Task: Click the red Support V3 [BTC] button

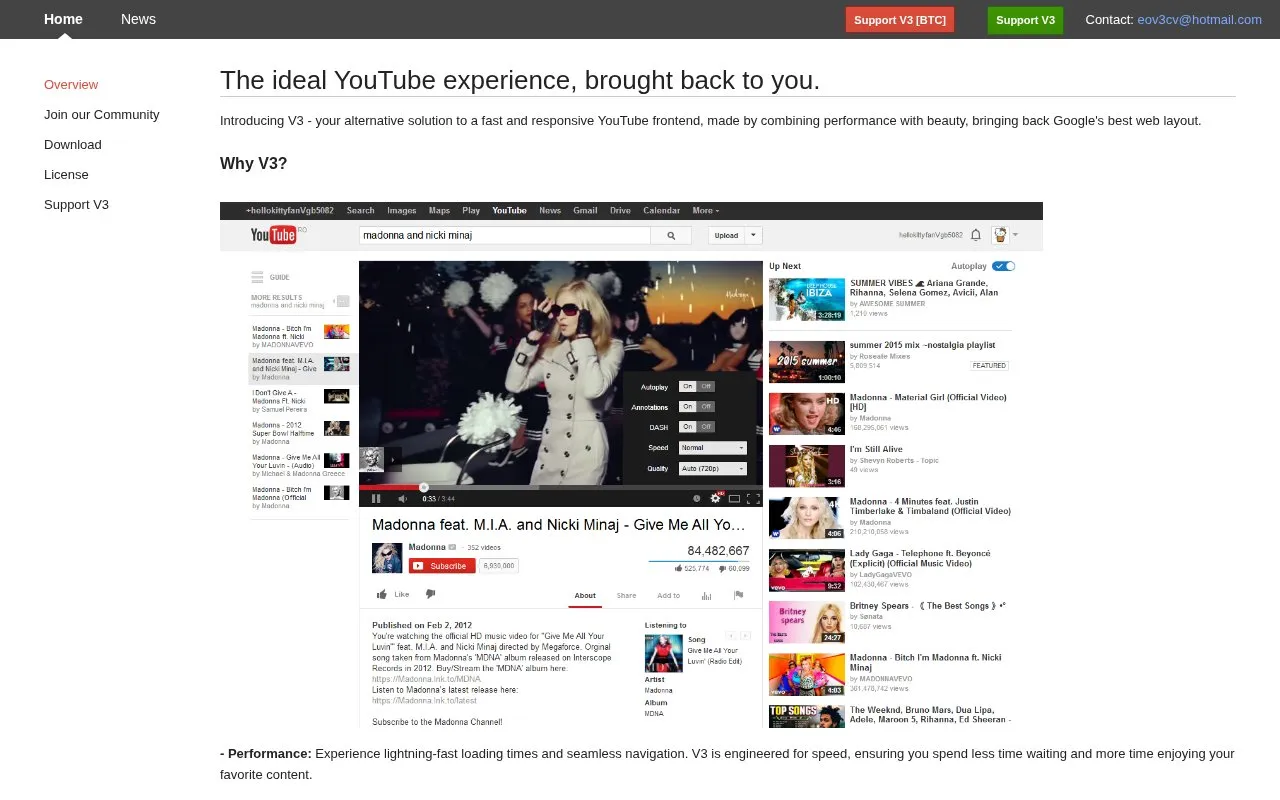Action: (900, 20)
